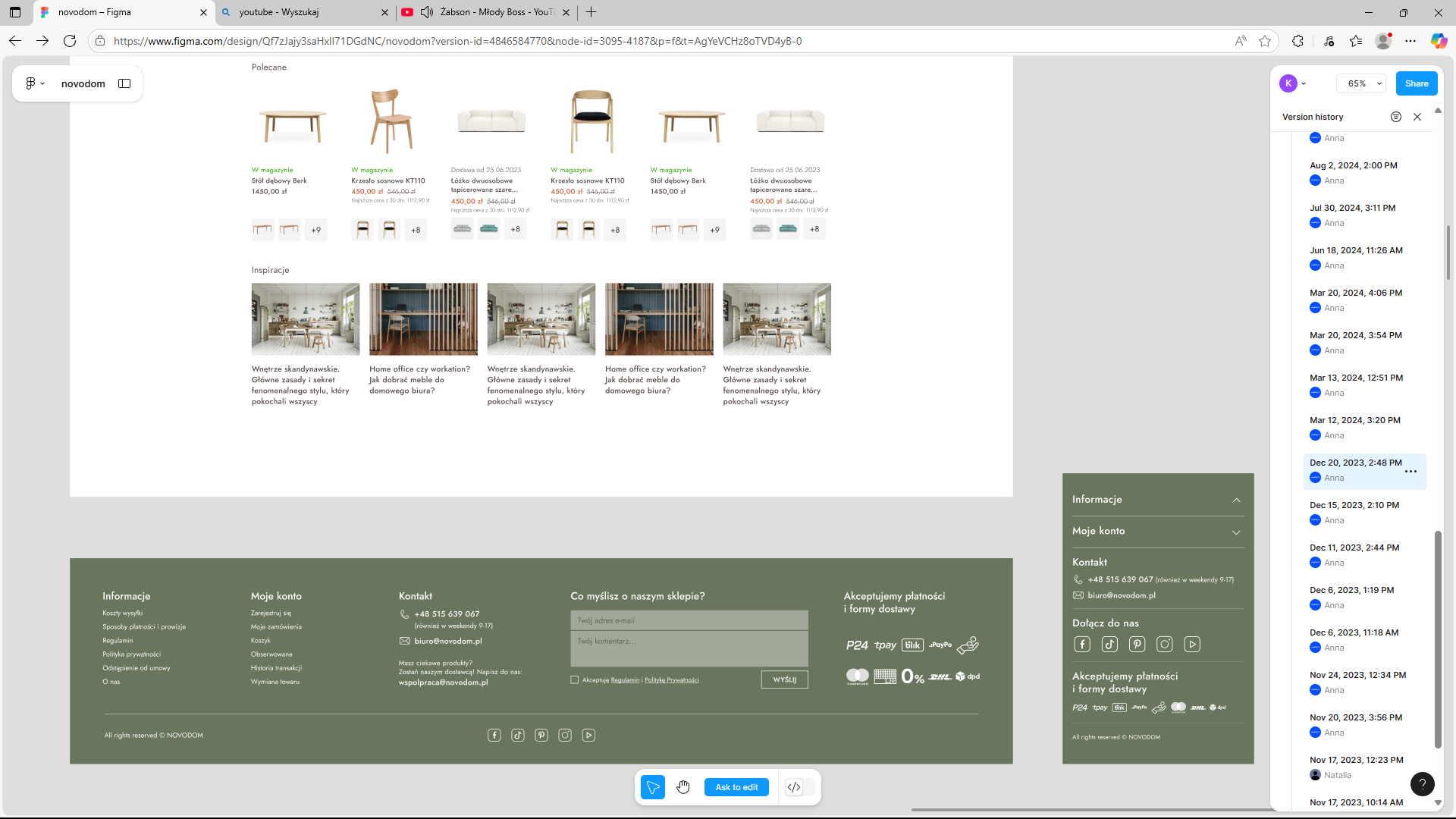Check the Akceptuję Regulamin checkbox

(575, 680)
